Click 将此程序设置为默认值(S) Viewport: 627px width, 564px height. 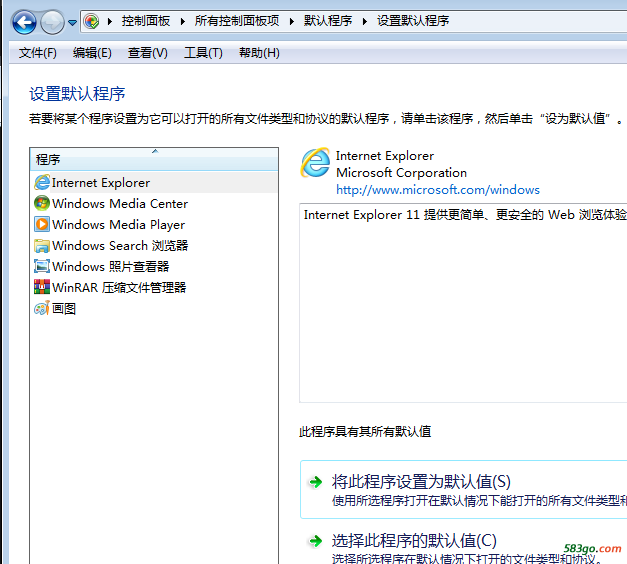(421, 481)
